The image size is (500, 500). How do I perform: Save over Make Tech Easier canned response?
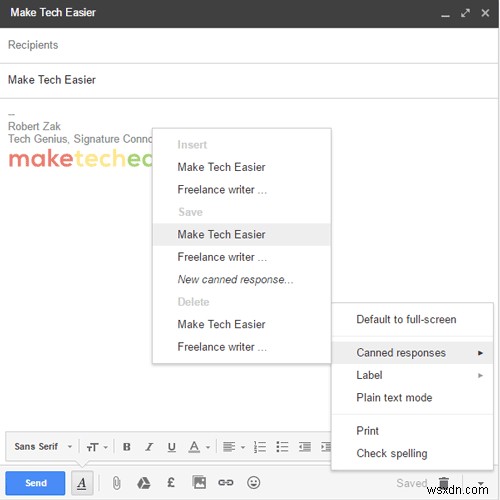pyautogui.click(x=242, y=234)
